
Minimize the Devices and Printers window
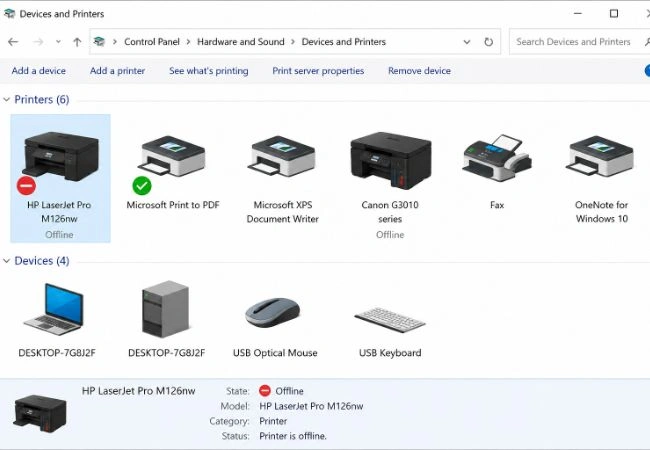[578, 14]
